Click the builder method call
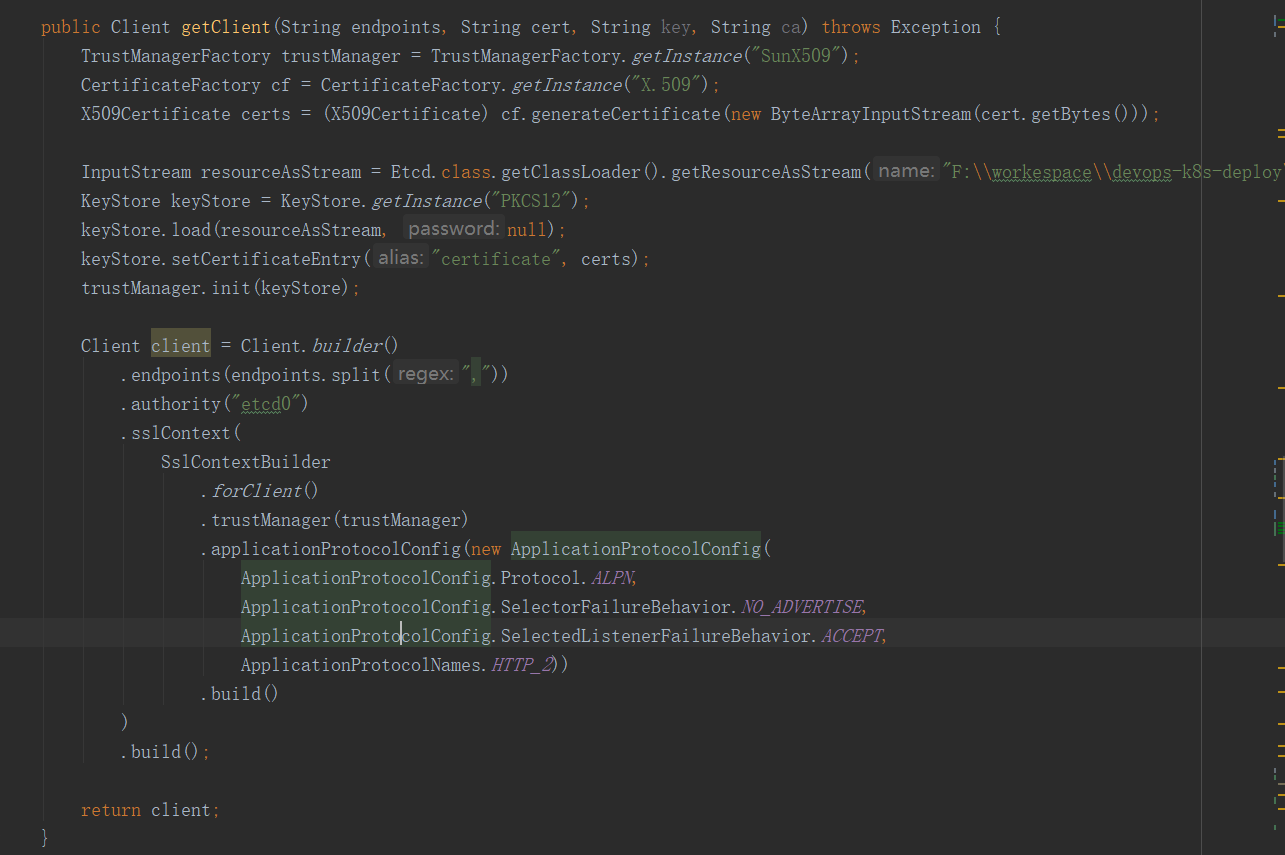This screenshot has width=1285, height=855. [x=347, y=346]
